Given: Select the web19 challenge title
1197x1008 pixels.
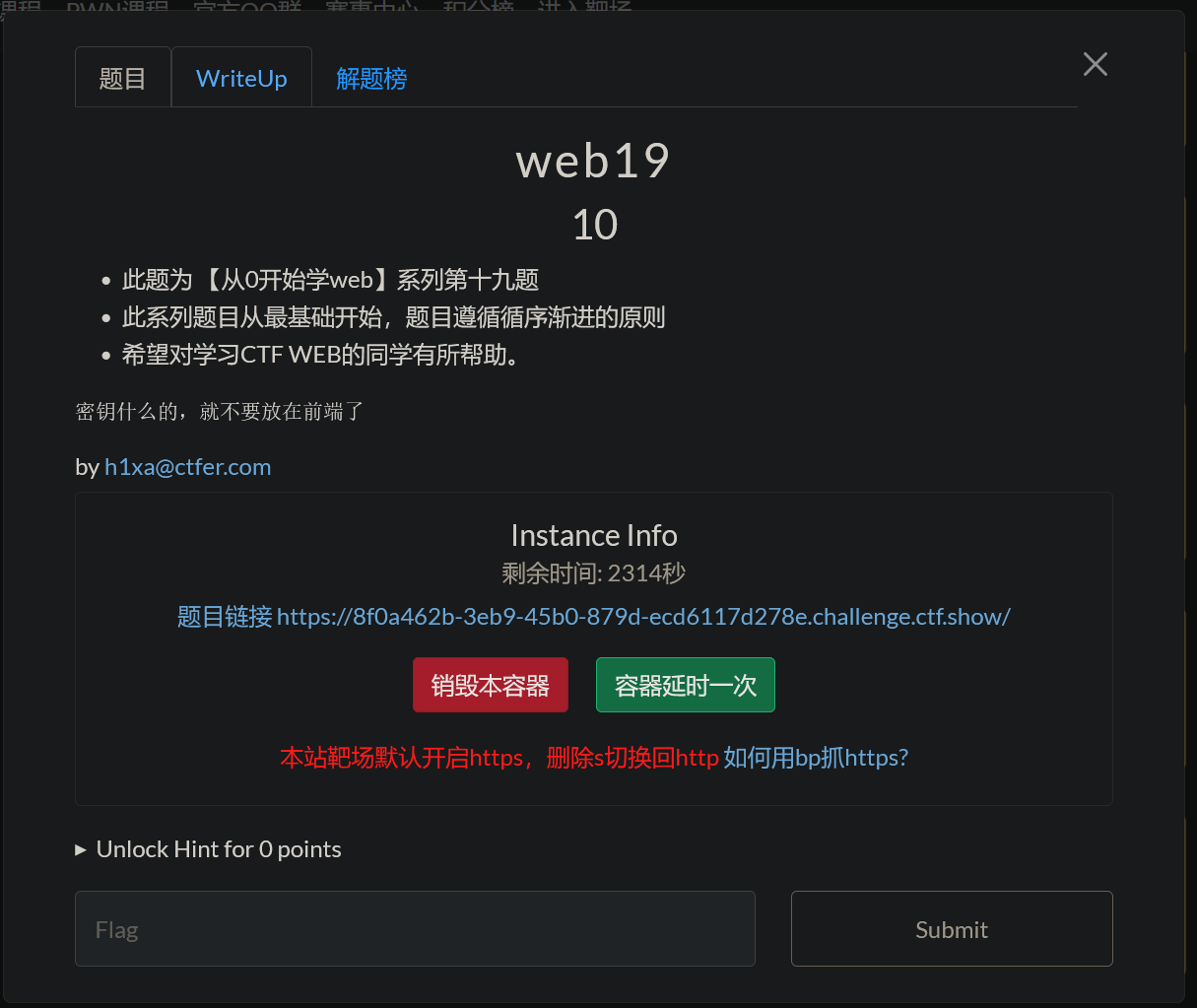Looking at the screenshot, I should (593, 161).
